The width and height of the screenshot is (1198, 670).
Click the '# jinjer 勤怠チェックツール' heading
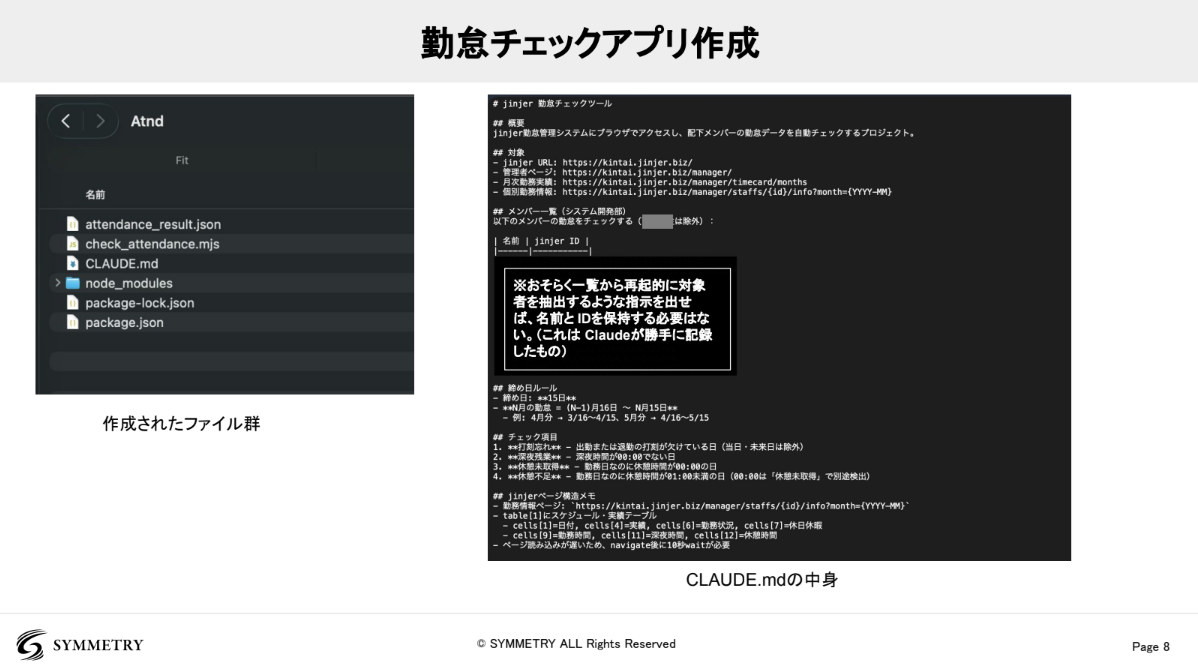[552, 104]
